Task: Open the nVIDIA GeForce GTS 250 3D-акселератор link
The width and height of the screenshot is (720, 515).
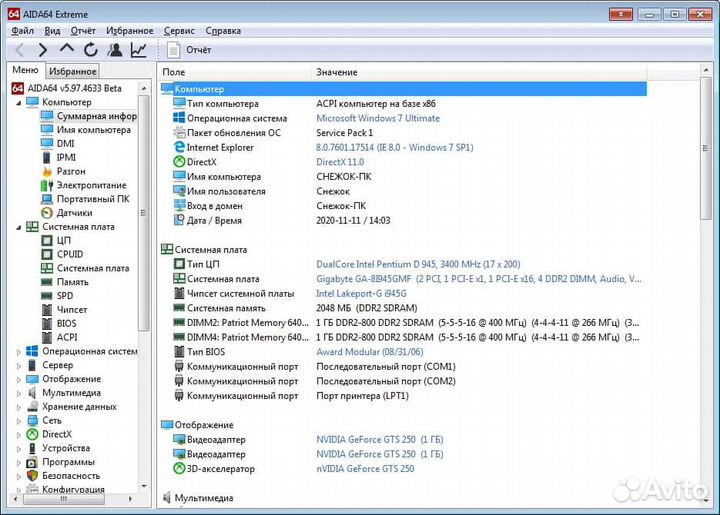Action: [x=365, y=469]
